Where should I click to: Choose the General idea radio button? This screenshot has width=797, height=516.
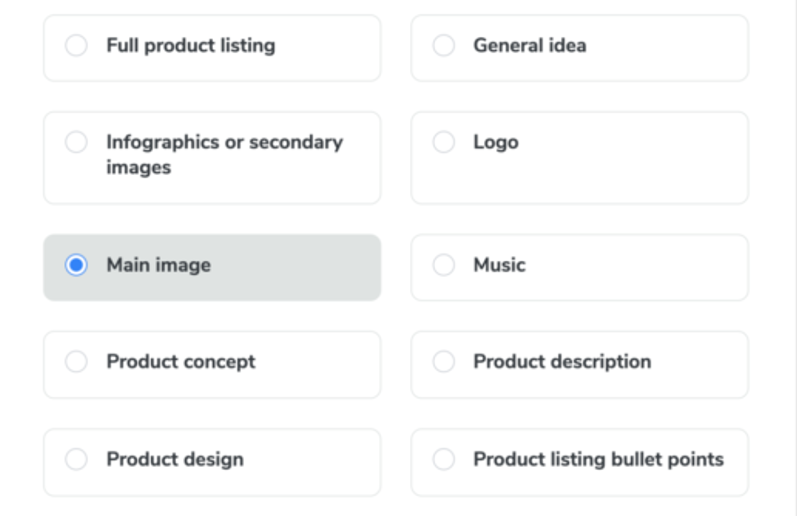click(443, 46)
